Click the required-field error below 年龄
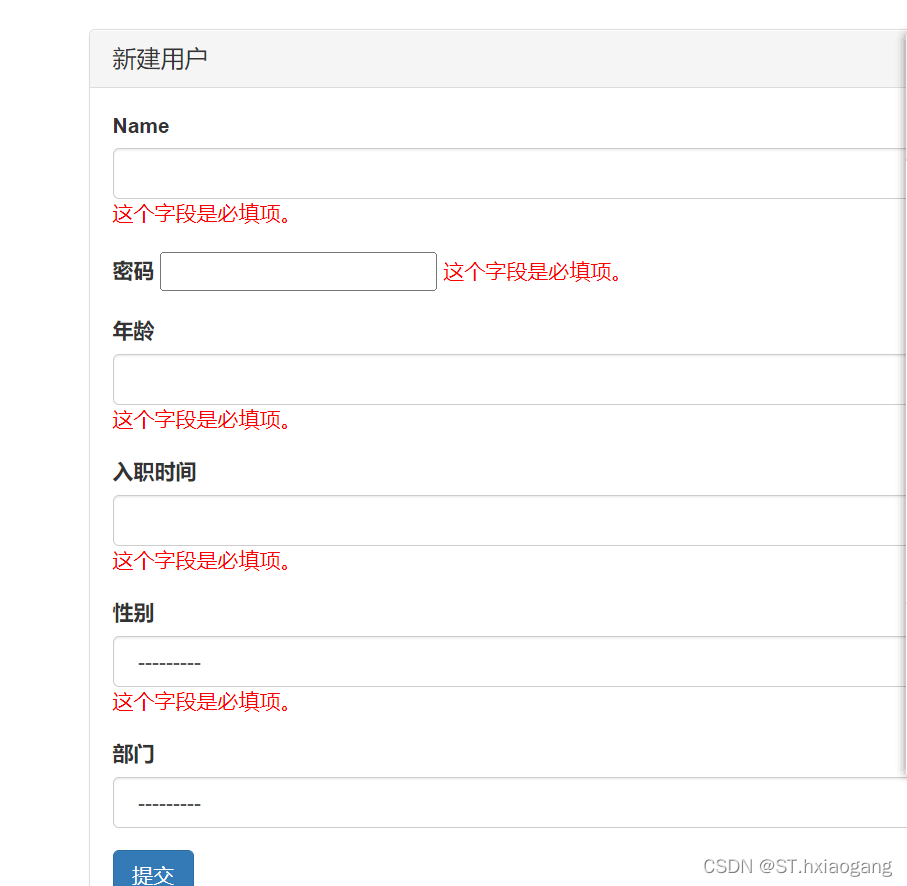The image size is (907, 886). [x=202, y=420]
